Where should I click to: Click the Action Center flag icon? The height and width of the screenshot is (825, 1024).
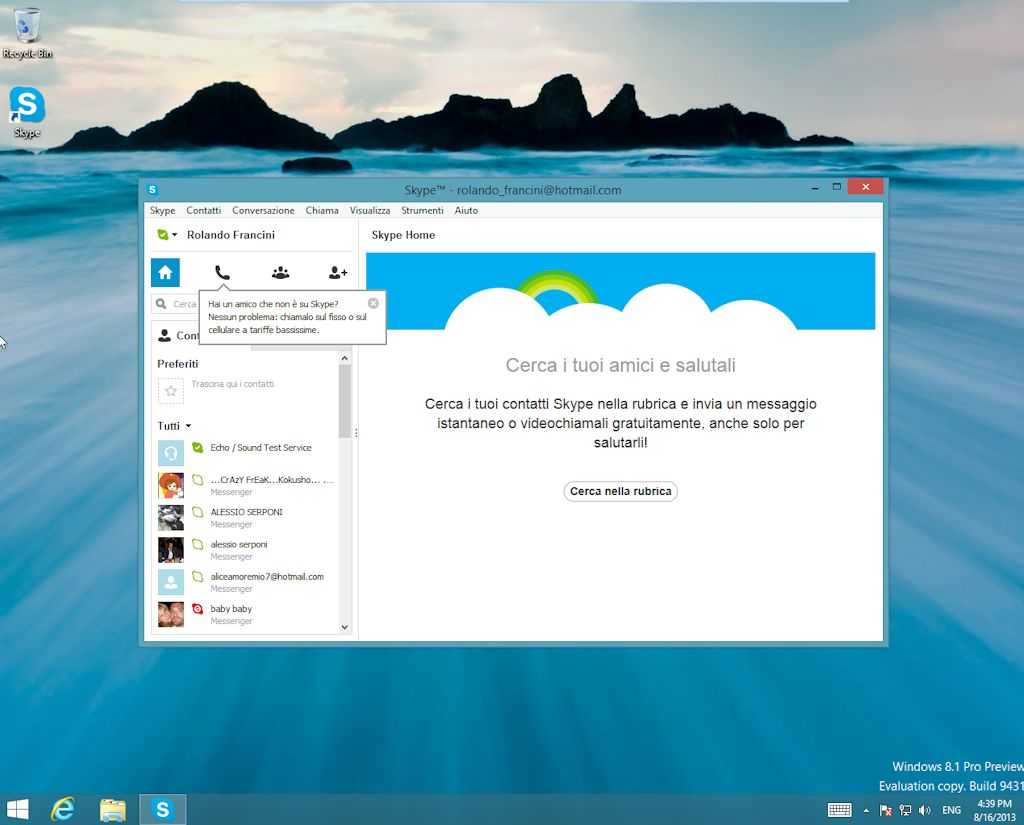click(x=886, y=810)
